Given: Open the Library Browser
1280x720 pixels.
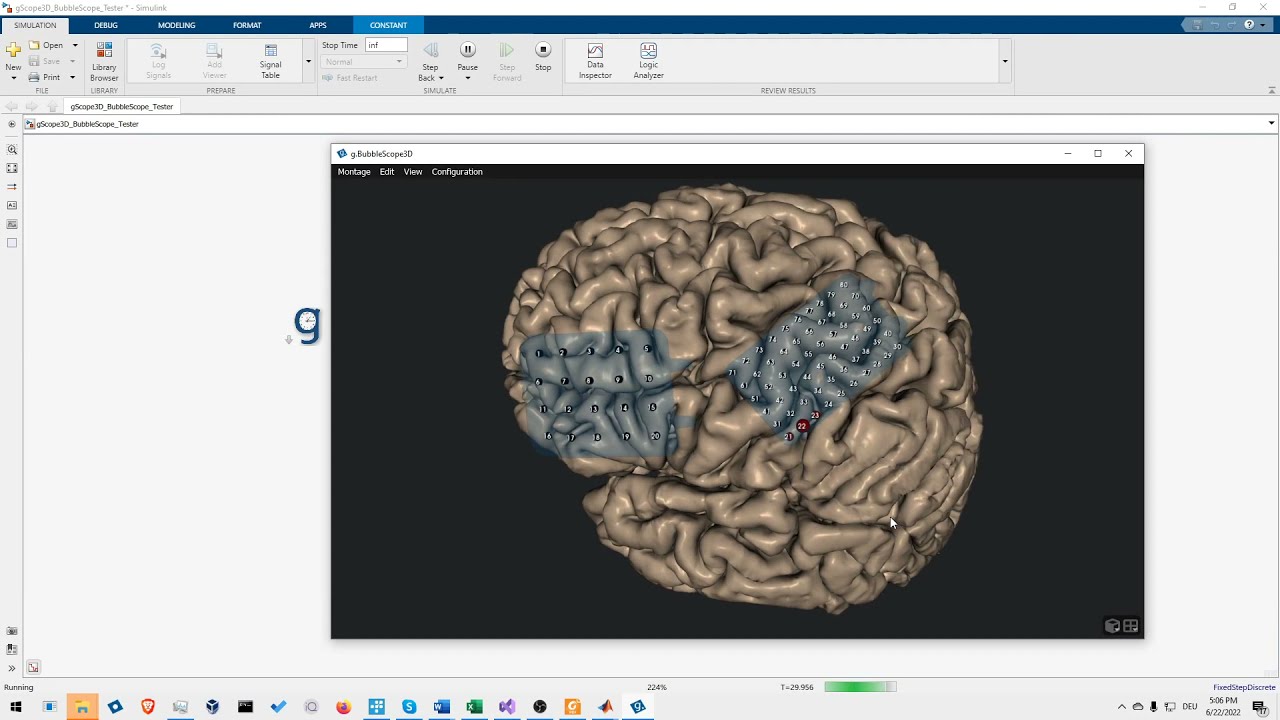Looking at the screenshot, I should (x=104, y=61).
